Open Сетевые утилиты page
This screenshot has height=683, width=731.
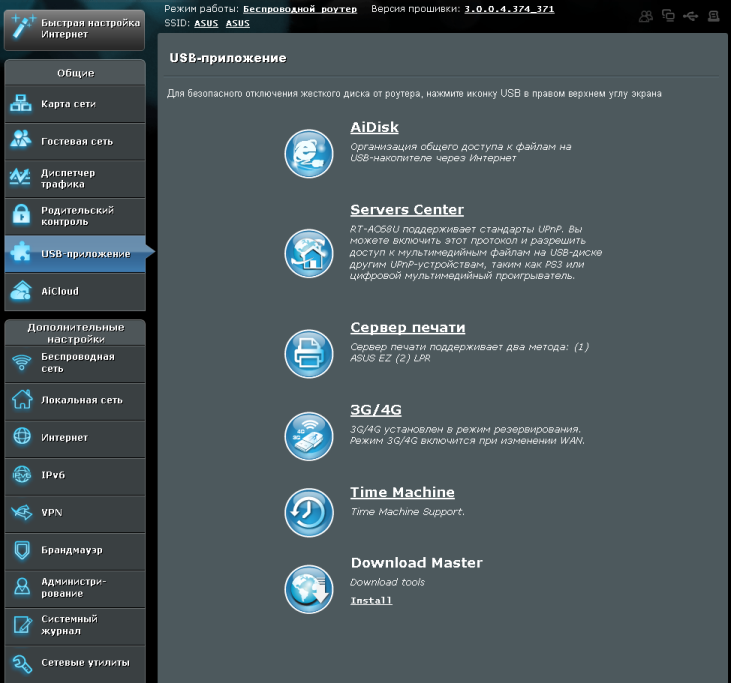[75, 663]
